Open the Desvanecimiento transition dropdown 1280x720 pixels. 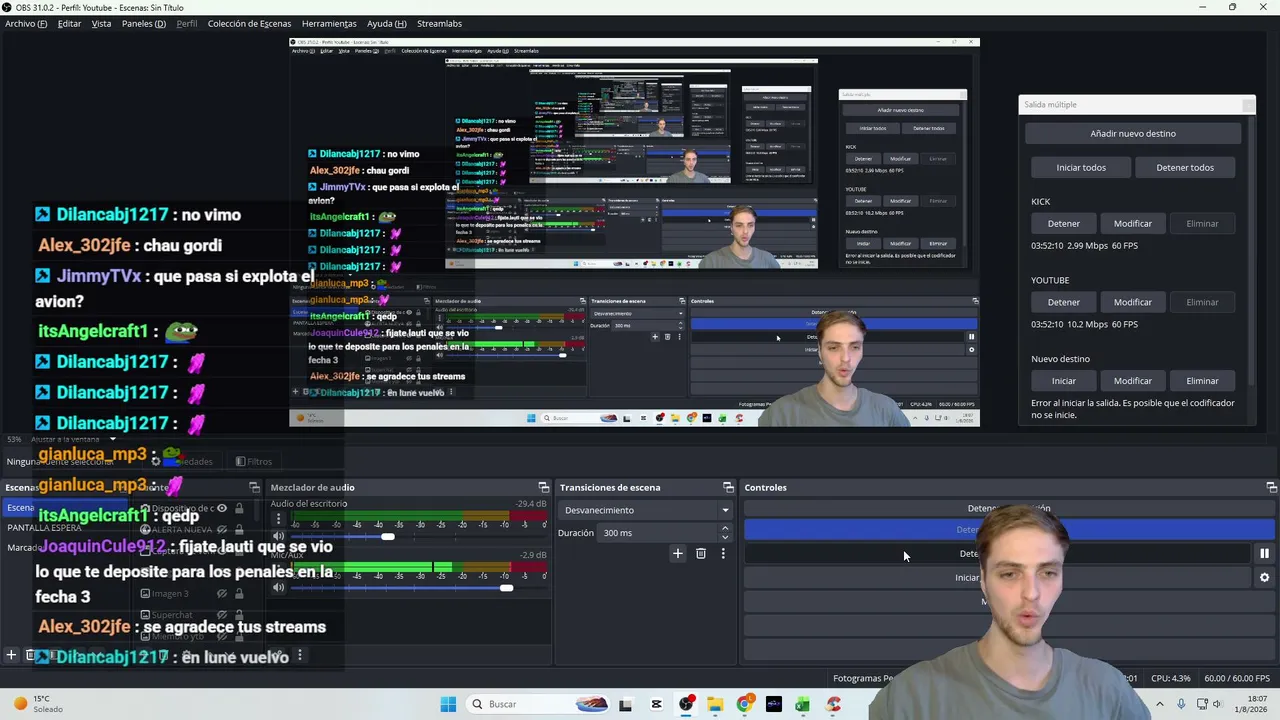point(646,511)
